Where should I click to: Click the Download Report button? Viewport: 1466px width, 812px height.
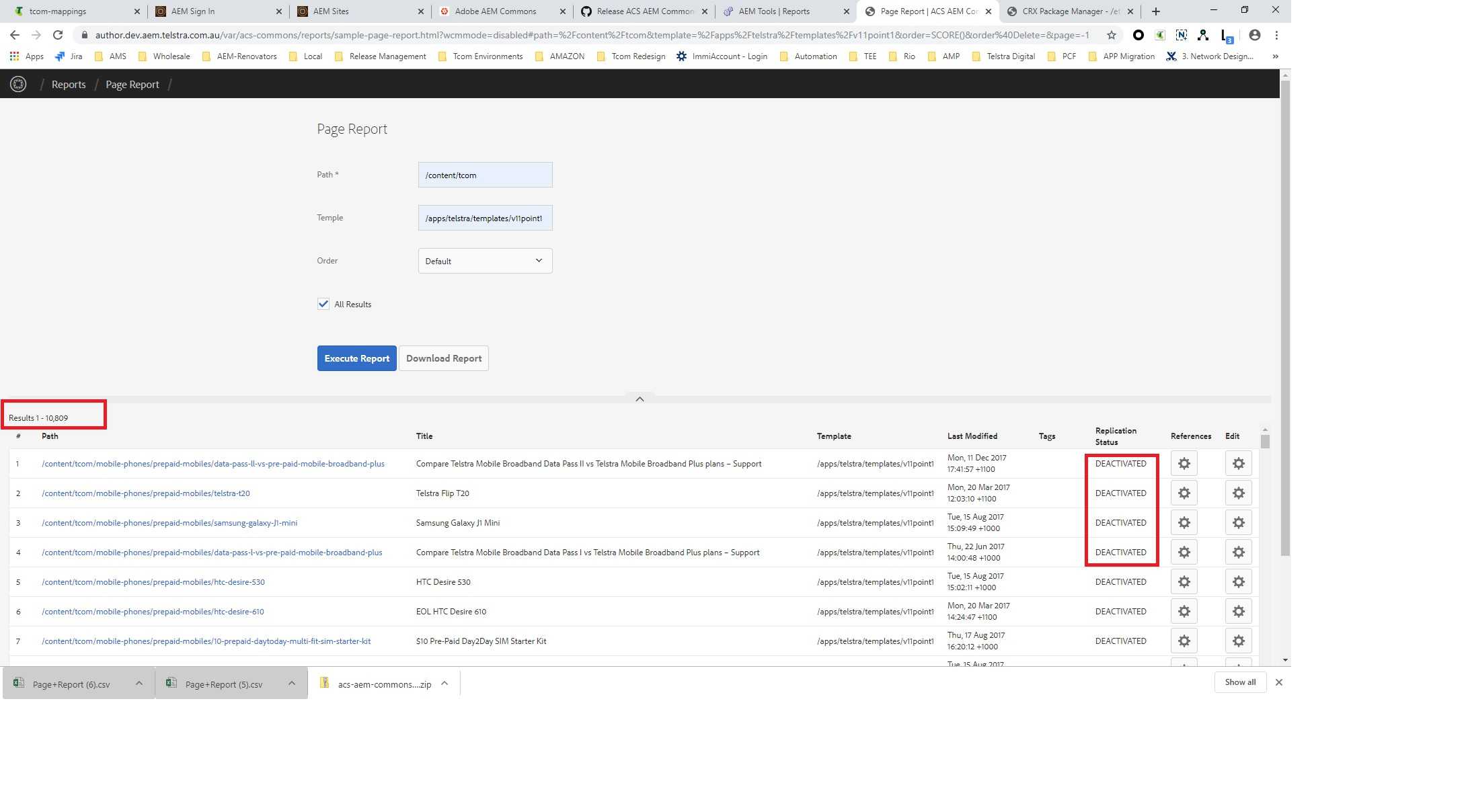[444, 358]
